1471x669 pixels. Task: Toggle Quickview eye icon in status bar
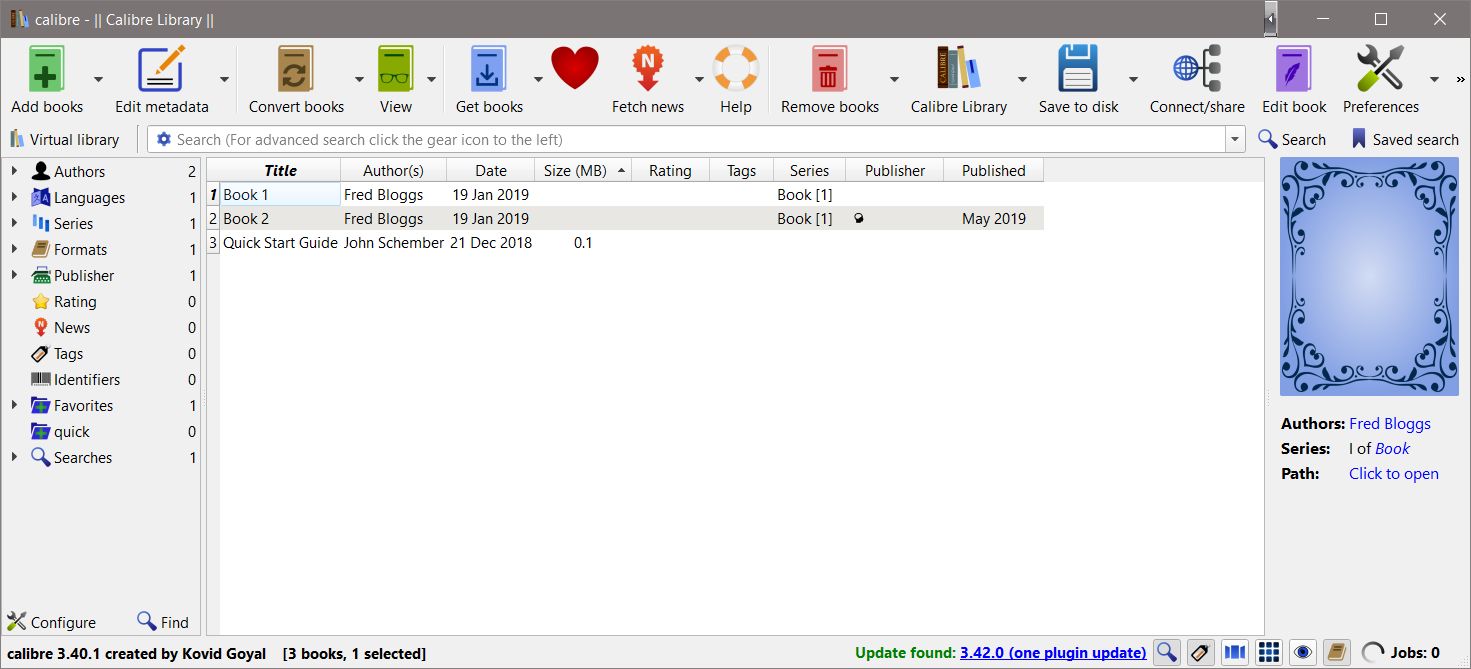[x=1303, y=653]
